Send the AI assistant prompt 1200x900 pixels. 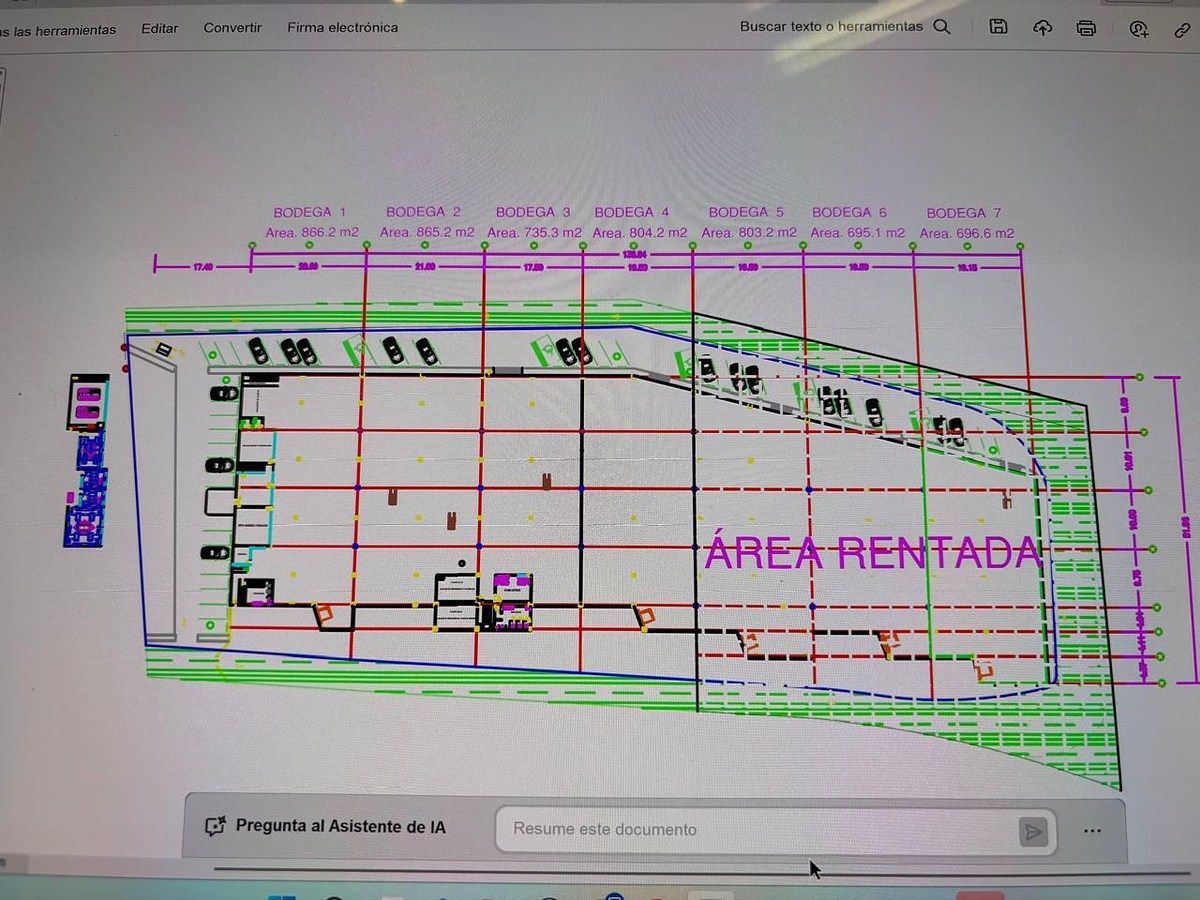click(1033, 831)
